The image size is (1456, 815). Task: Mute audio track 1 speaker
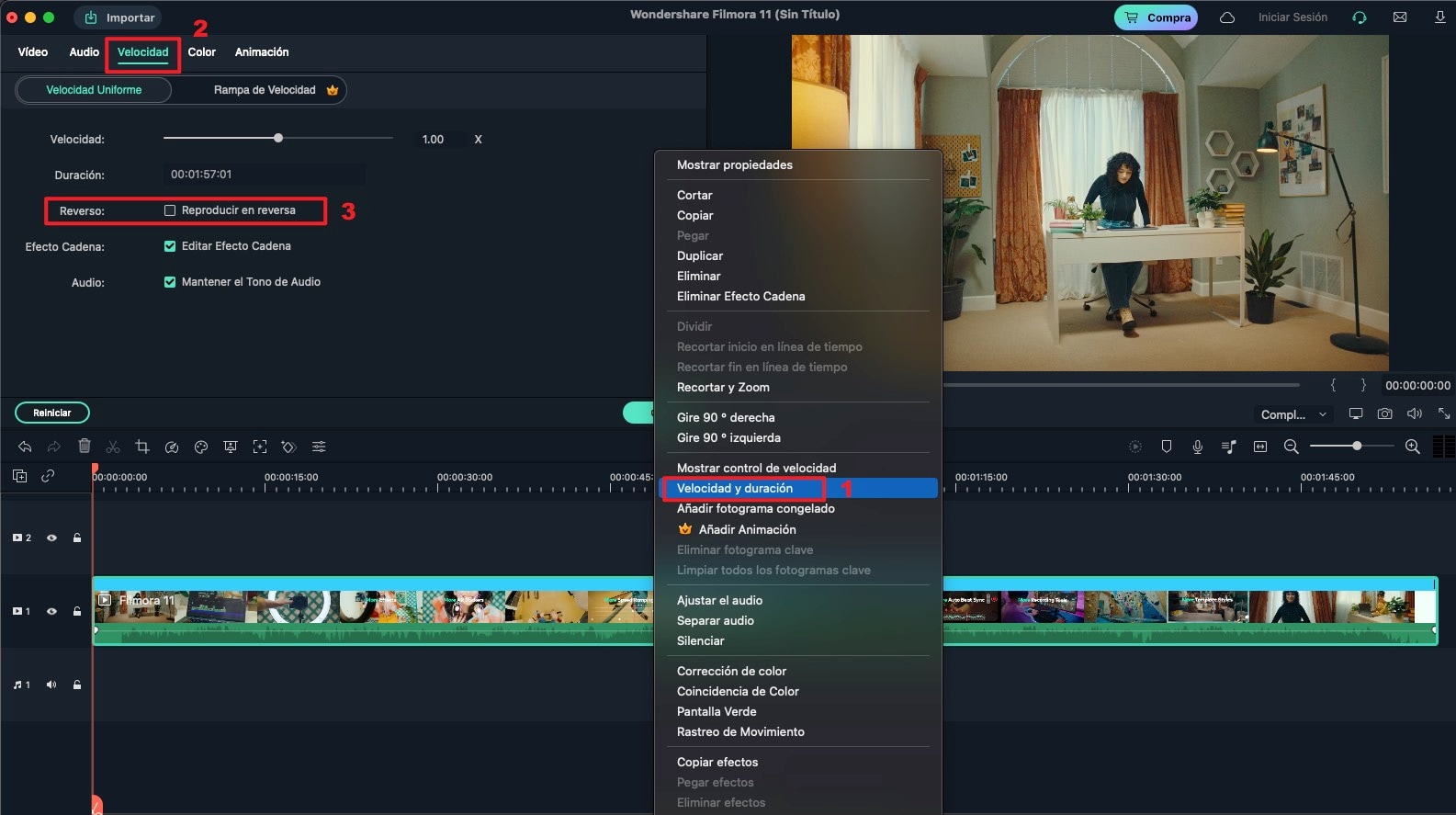pos(51,685)
